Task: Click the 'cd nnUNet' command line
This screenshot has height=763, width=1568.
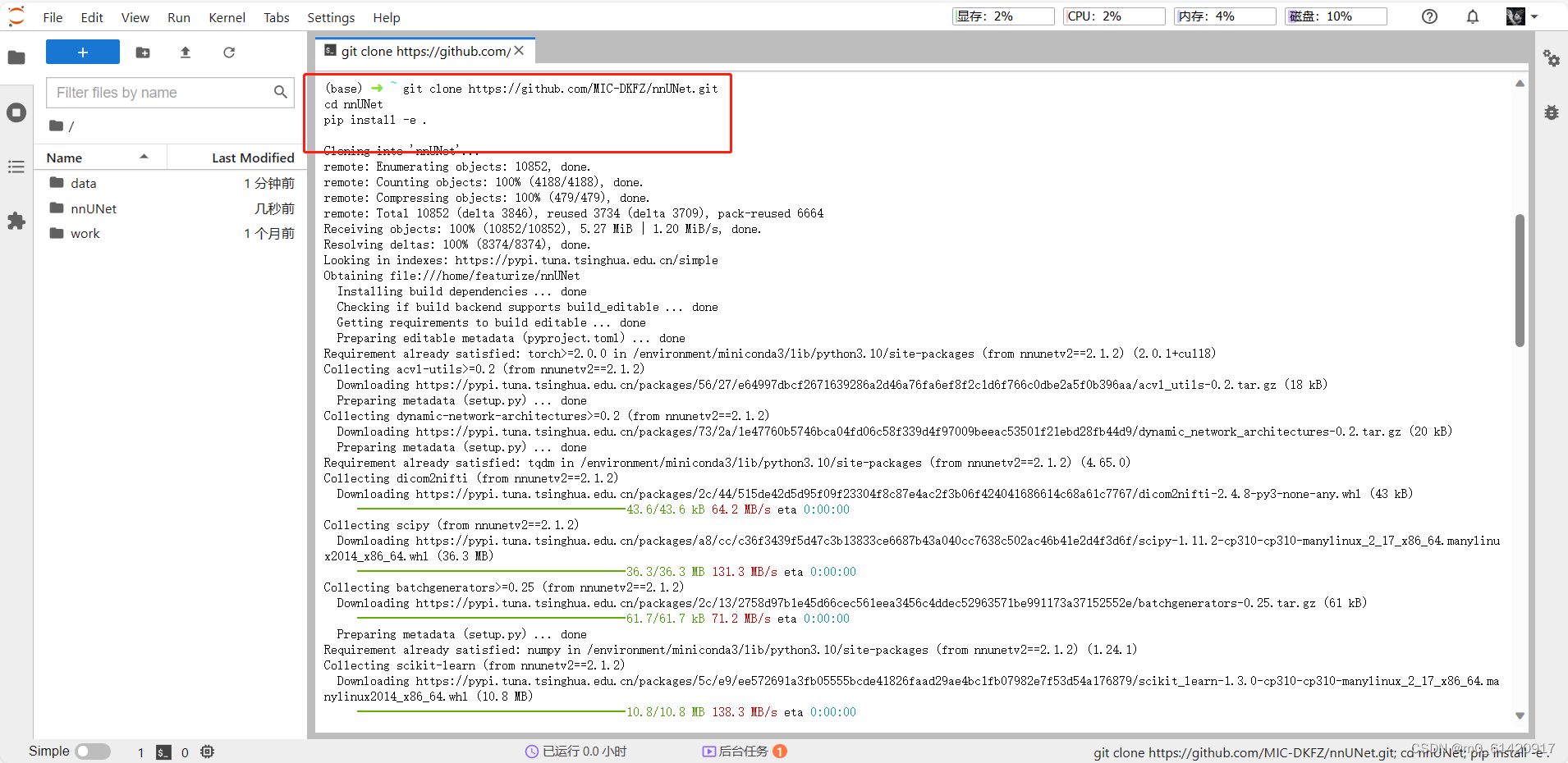Action: 353,104
